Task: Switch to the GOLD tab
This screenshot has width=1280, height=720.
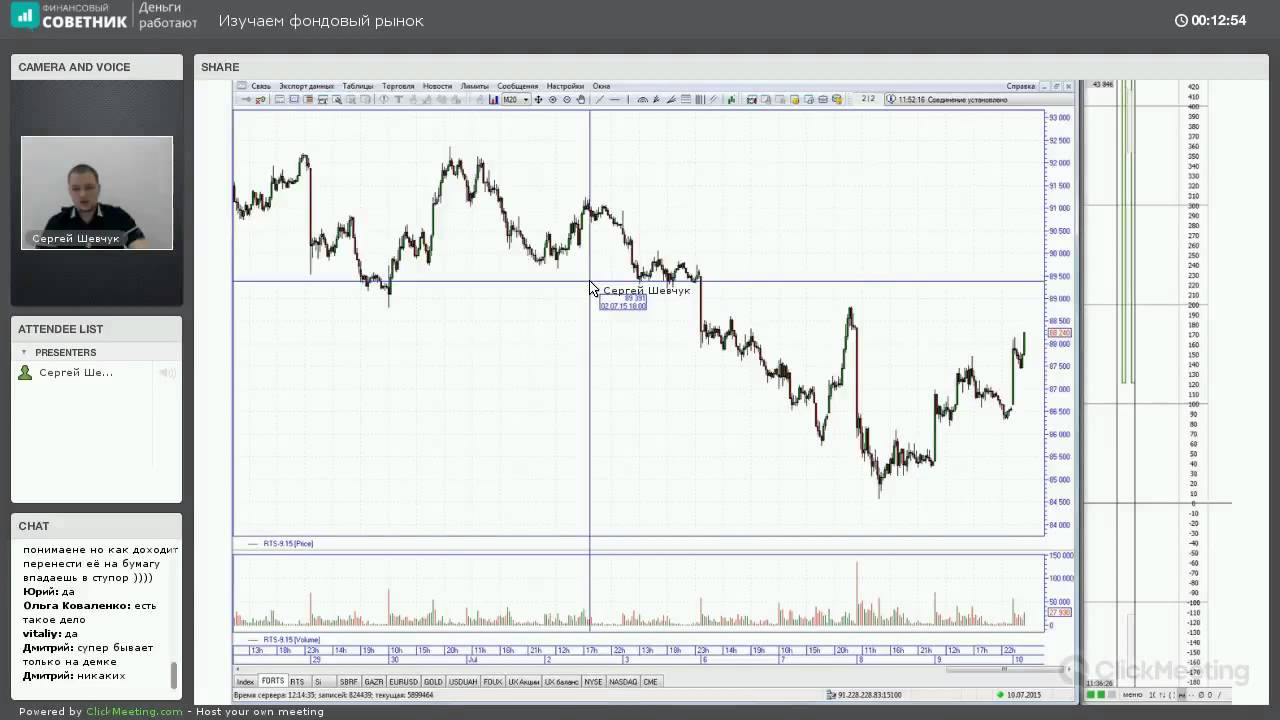Action: pos(433,681)
